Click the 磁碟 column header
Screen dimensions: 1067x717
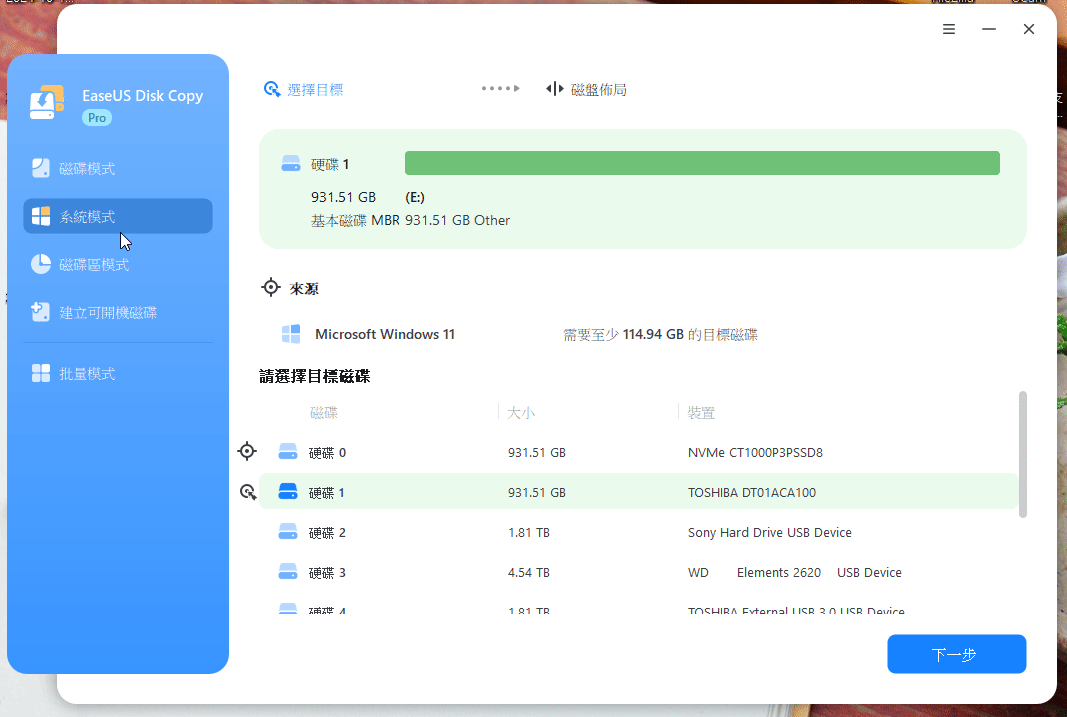coord(324,413)
